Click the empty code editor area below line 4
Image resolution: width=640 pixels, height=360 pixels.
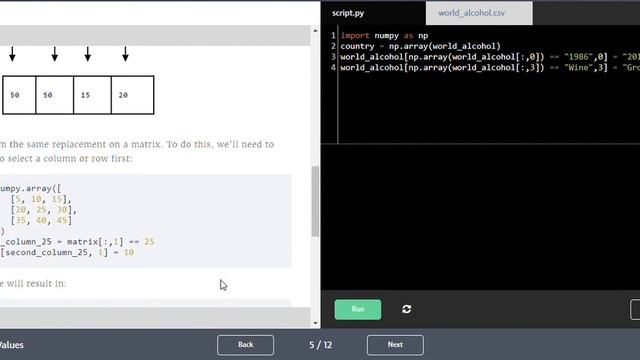coord(489,108)
